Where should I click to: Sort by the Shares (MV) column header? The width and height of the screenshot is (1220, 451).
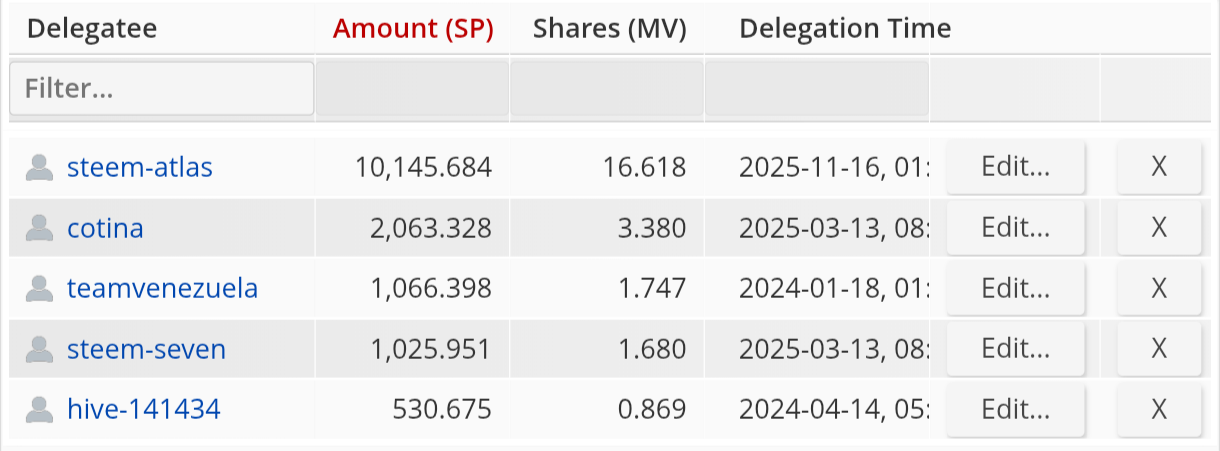pos(609,29)
